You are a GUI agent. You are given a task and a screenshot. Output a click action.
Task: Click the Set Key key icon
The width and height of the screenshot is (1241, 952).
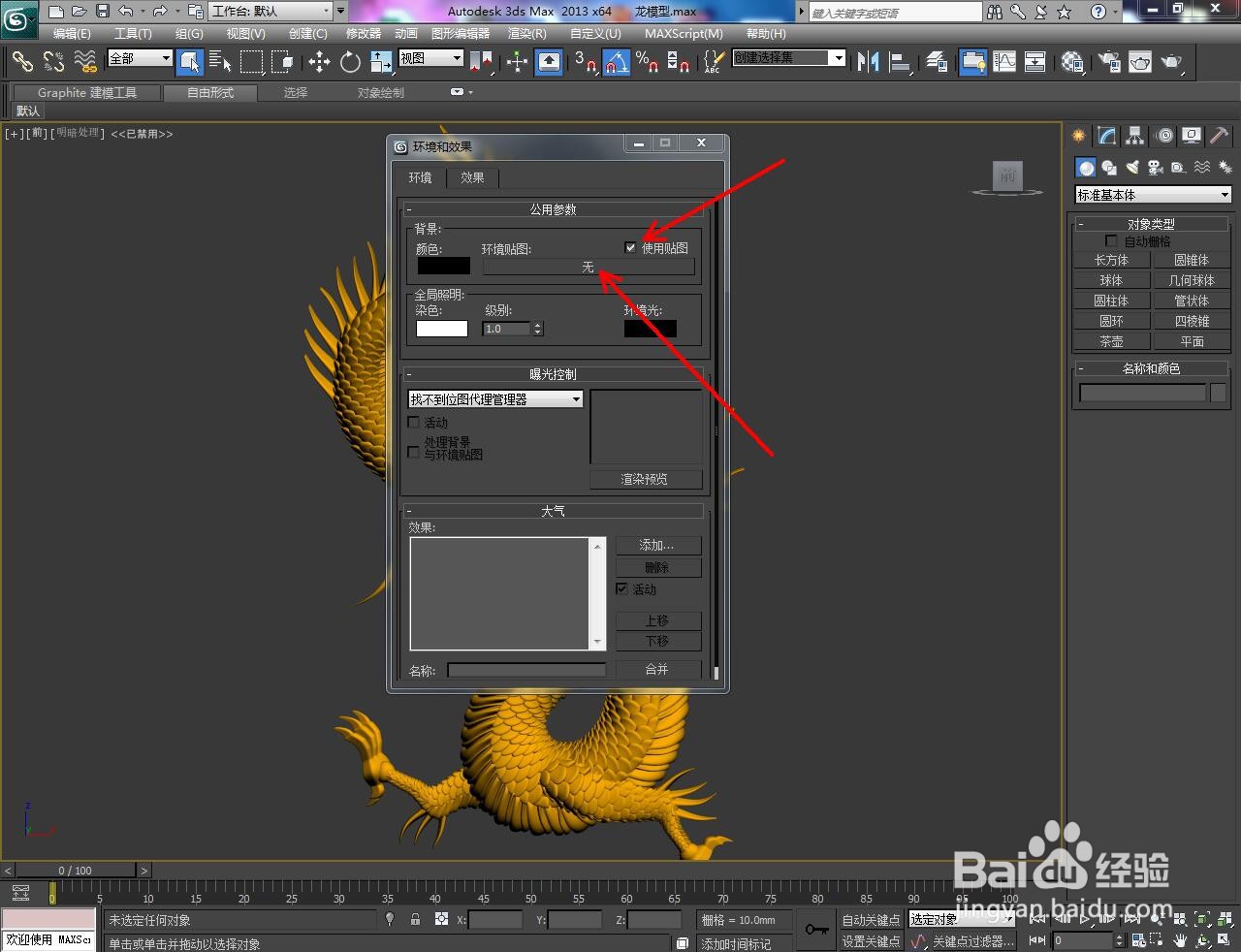click(816, 930)
